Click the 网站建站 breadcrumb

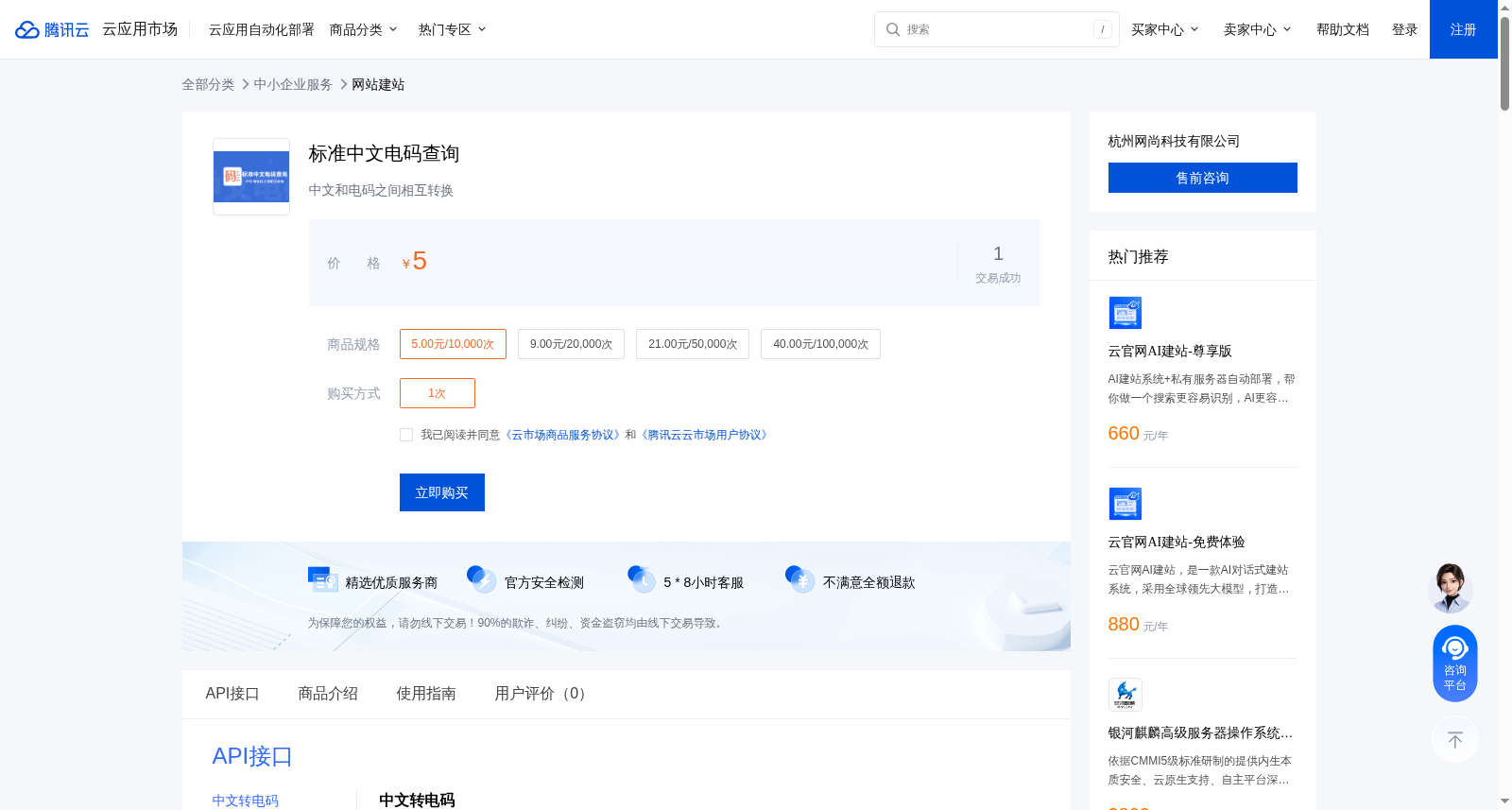coord(378,84)
